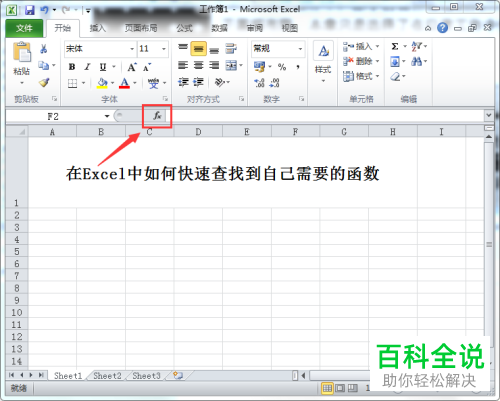This screenshot has width=500, height=401.
Task: Apply percent style
Action: [x=282, y=67]
